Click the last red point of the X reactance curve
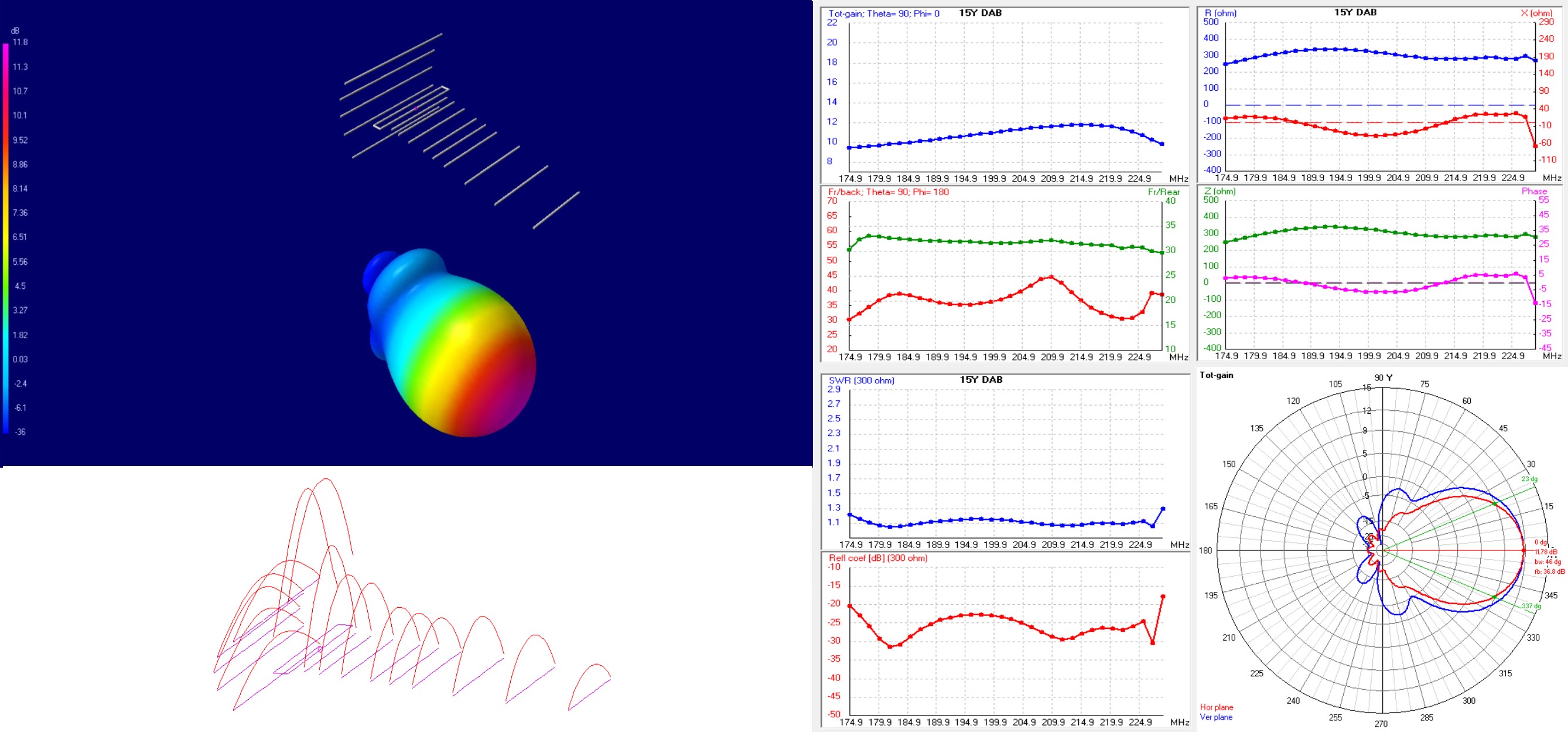Image resolution: width=1568 pixels, height=732 pixels. [1535, 145]
